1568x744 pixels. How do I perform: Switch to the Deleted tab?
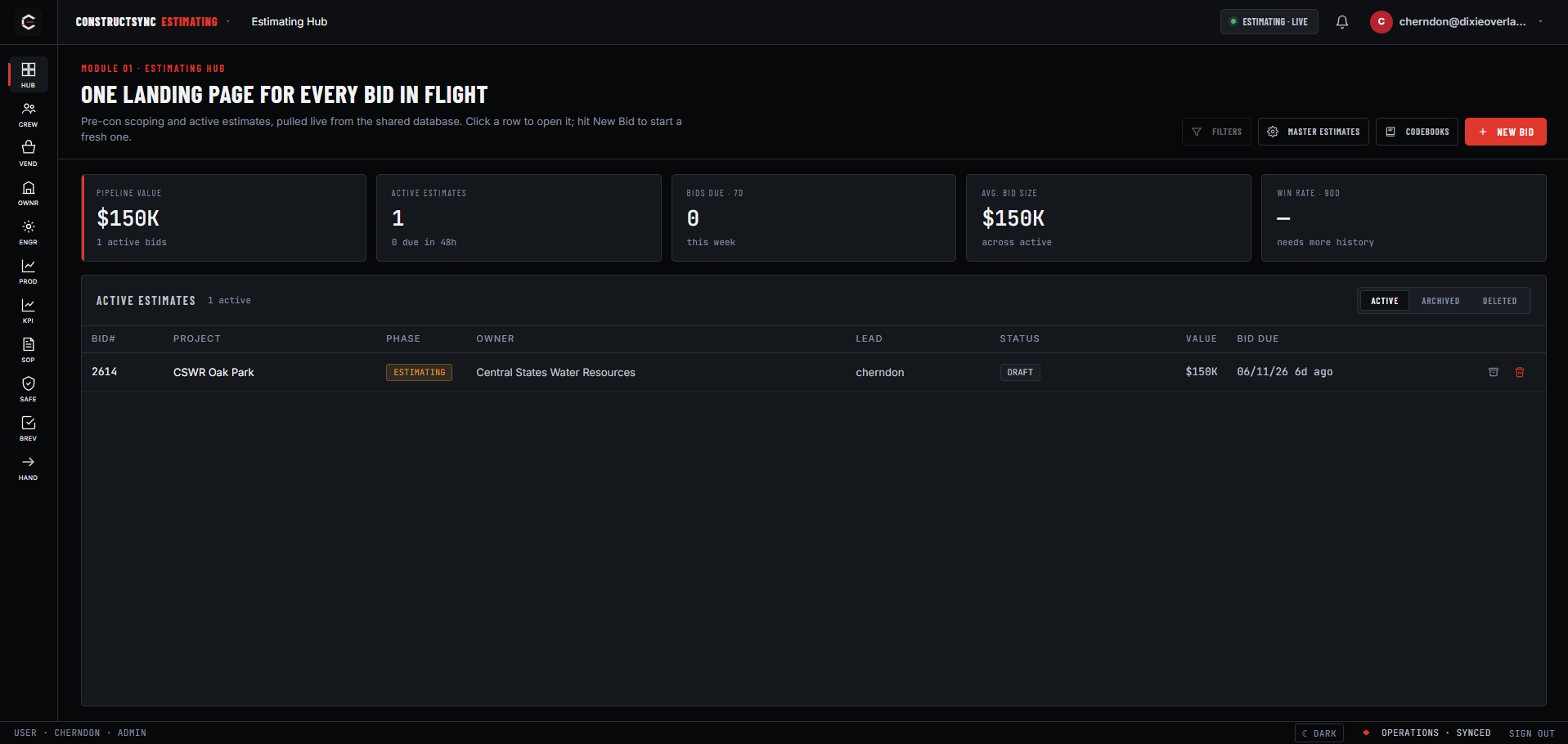tap(1499, 301)
